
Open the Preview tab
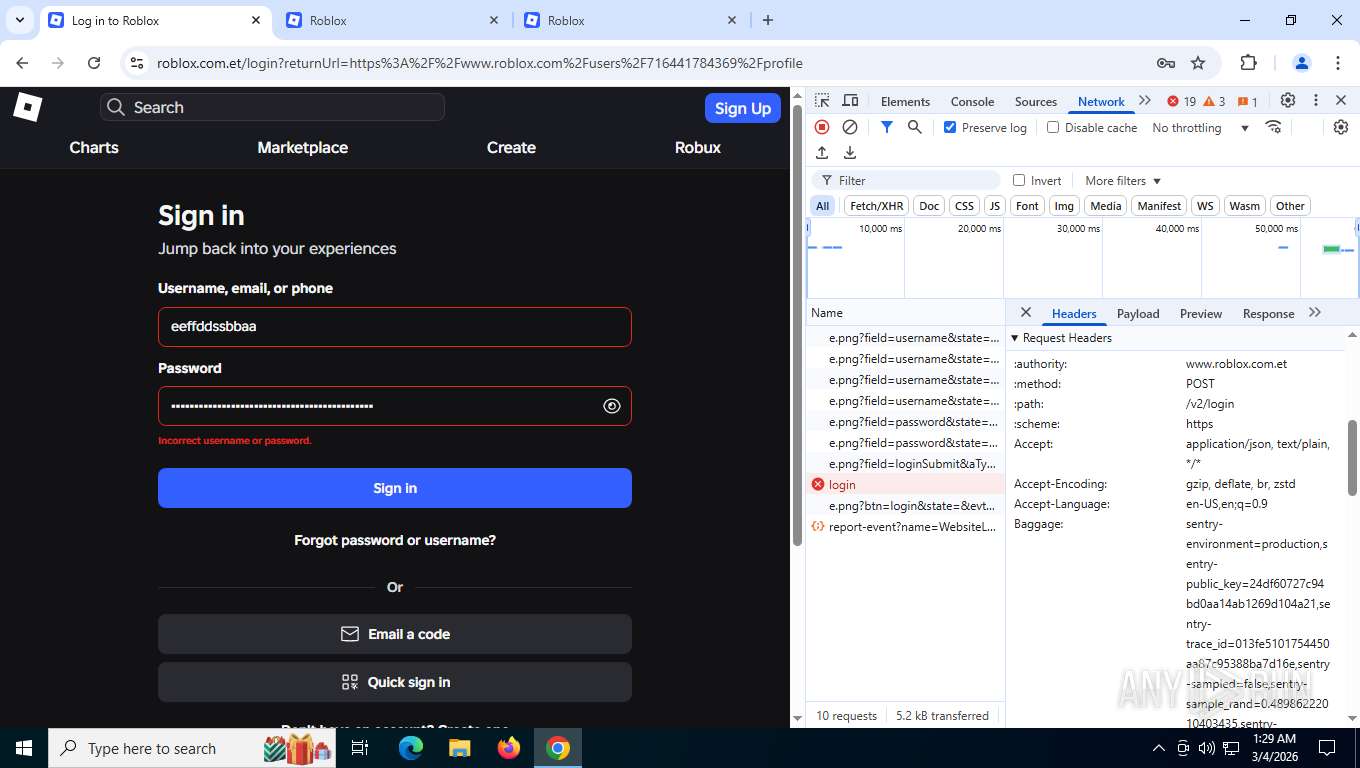pyautogui.click(x=1200, y=313)
